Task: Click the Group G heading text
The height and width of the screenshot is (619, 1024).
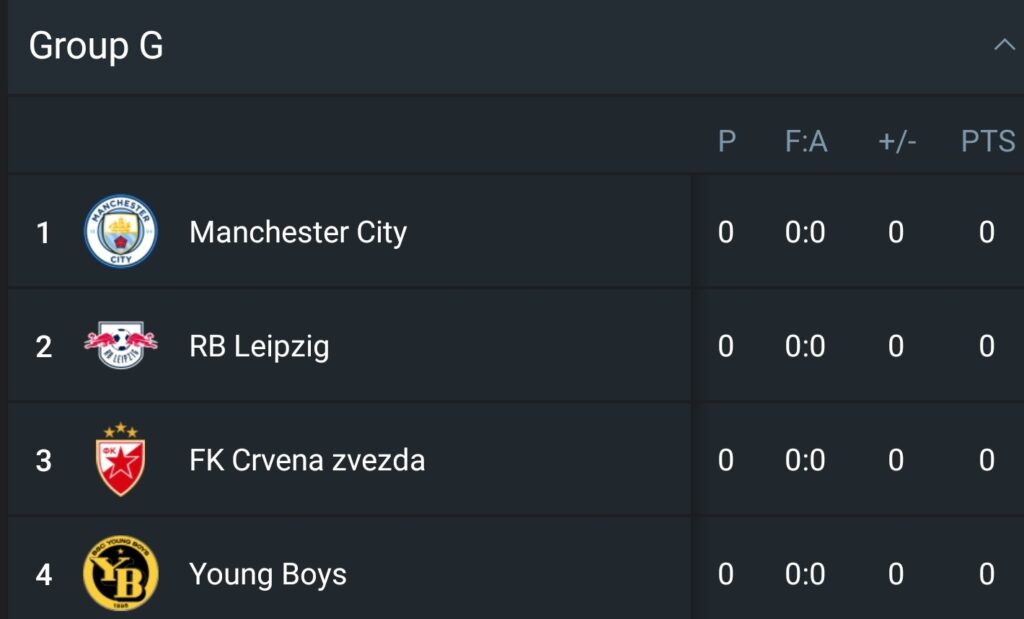Action: tap(96, 46)
